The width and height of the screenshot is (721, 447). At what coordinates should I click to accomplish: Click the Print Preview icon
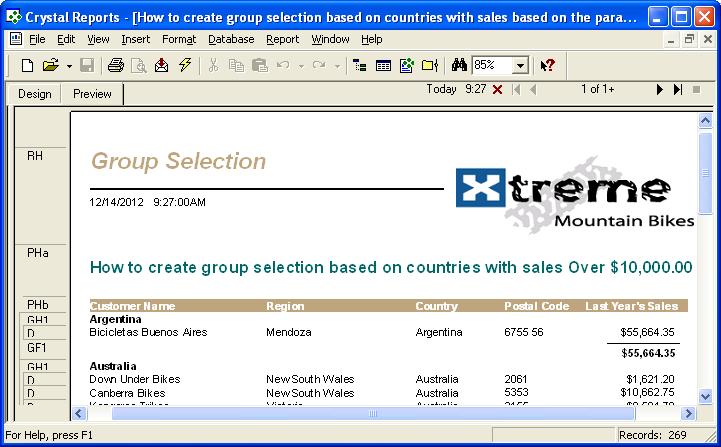pyautogui.click(x=138, y=66)
